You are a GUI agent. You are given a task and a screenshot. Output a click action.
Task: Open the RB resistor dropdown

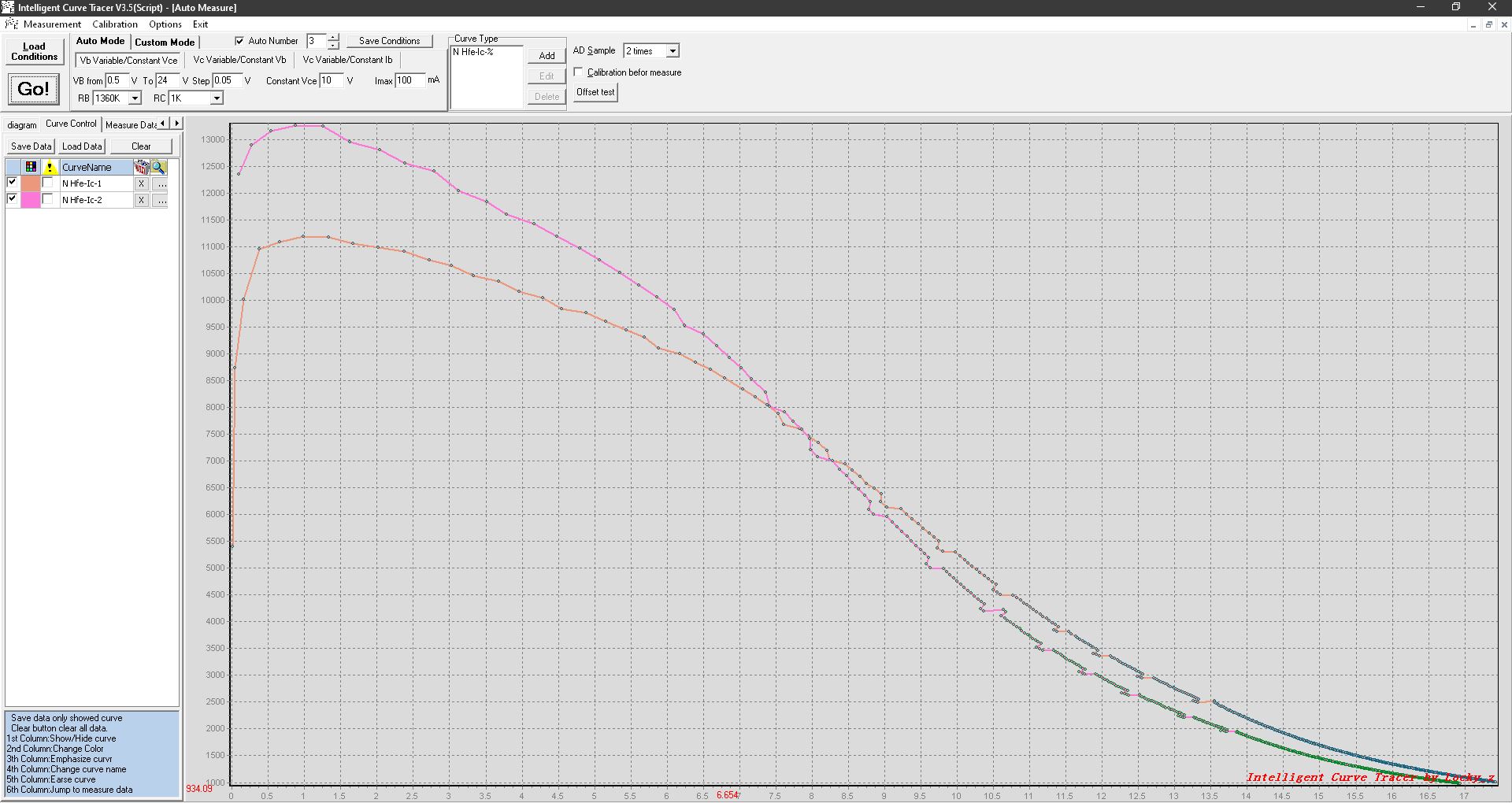[135, 98]
